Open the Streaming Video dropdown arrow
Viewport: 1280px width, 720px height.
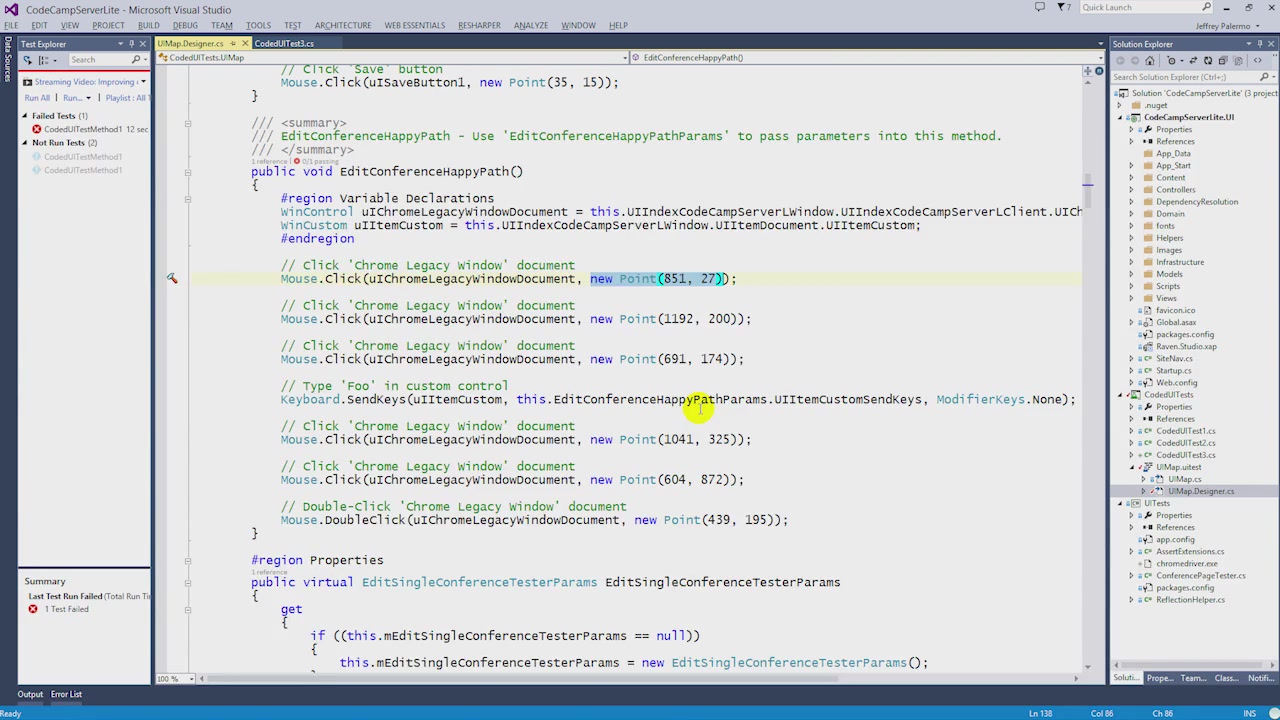pos(143,82)
